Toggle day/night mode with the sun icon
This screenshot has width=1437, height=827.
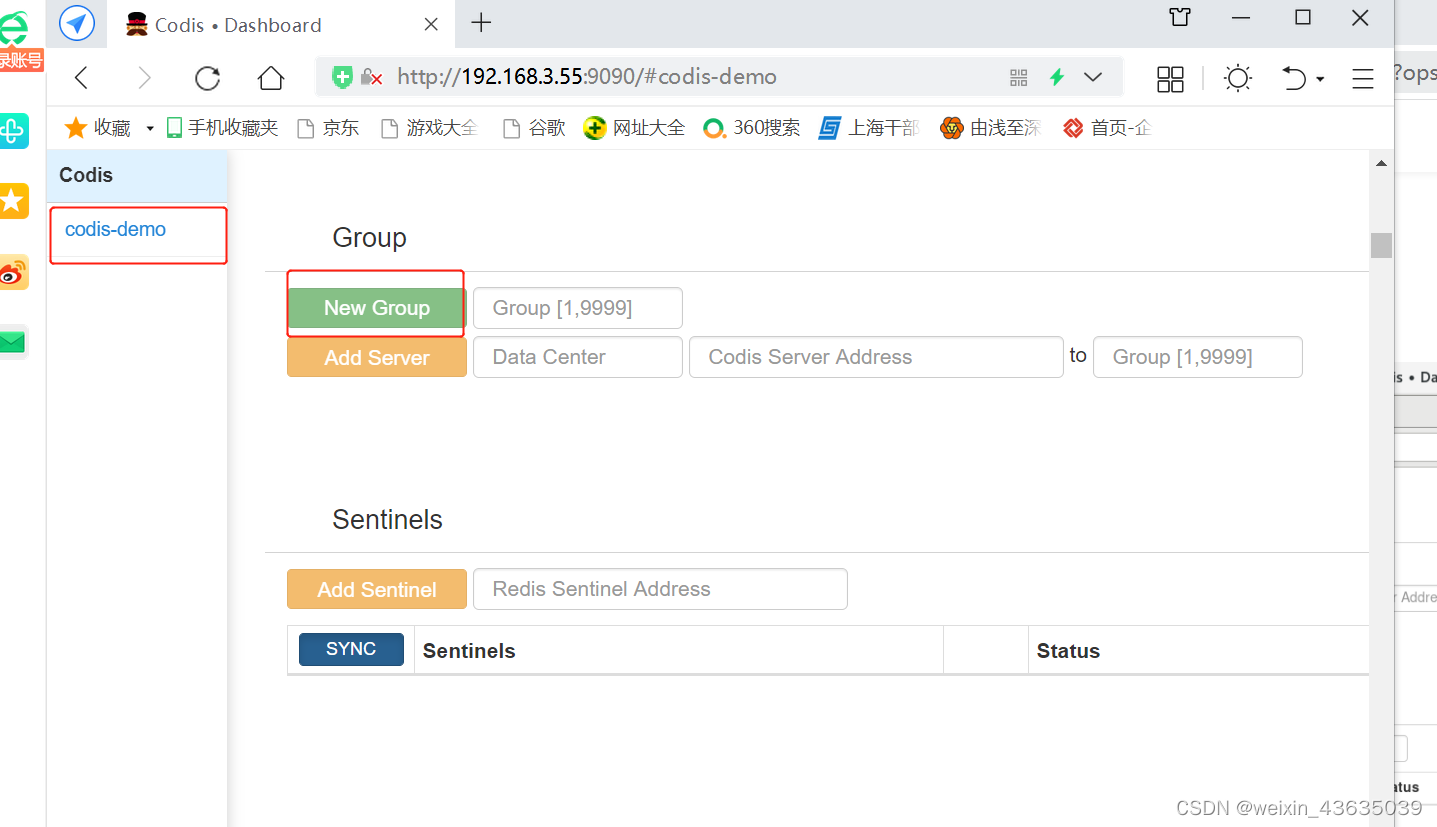pos(1237,77)
